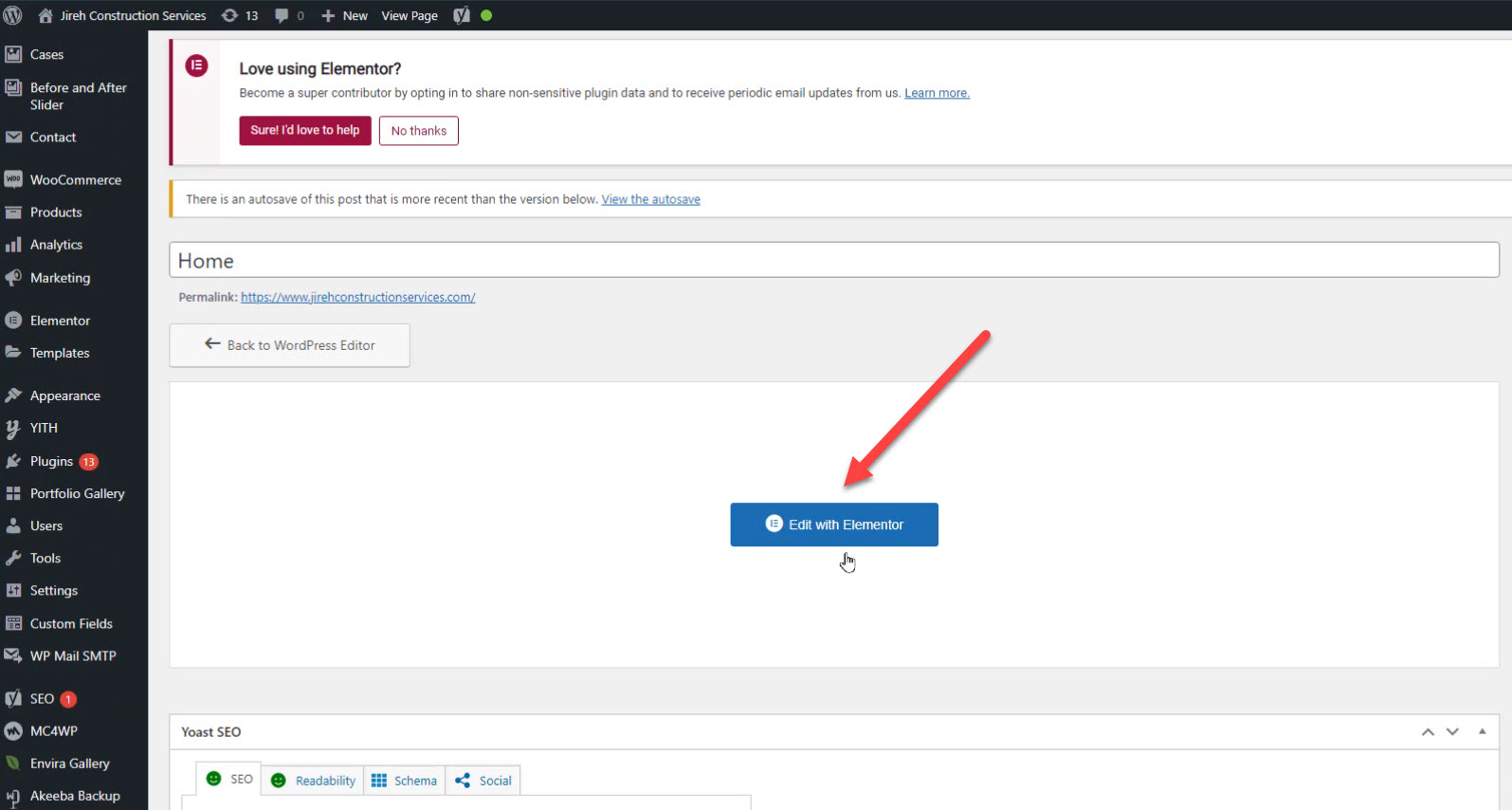Click the YITH sidebar icon
Viewport: 1512px width, 810px height.
tap(13, 428)
